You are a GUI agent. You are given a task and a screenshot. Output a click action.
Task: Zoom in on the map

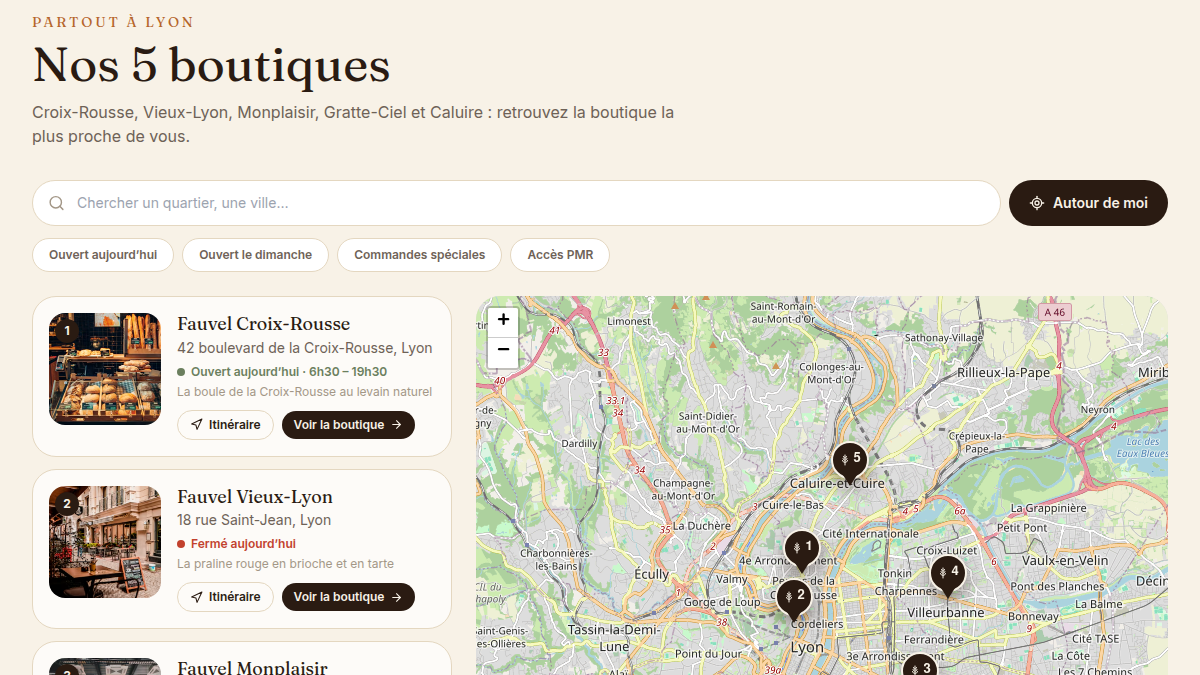pos(503,320)
